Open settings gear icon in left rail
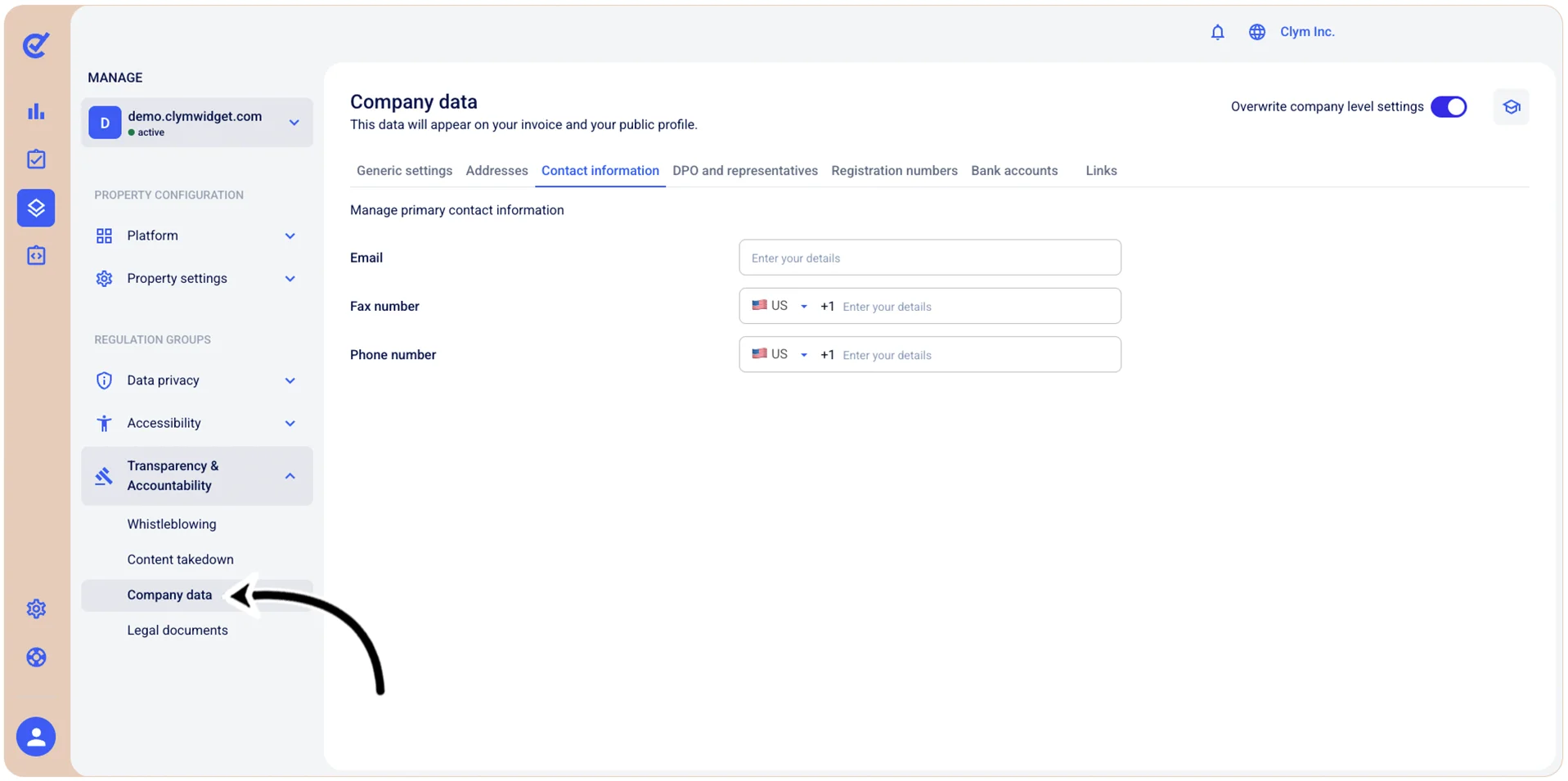Image resolution: width=1568 pixels, height=781 pixels. (36, 608)
